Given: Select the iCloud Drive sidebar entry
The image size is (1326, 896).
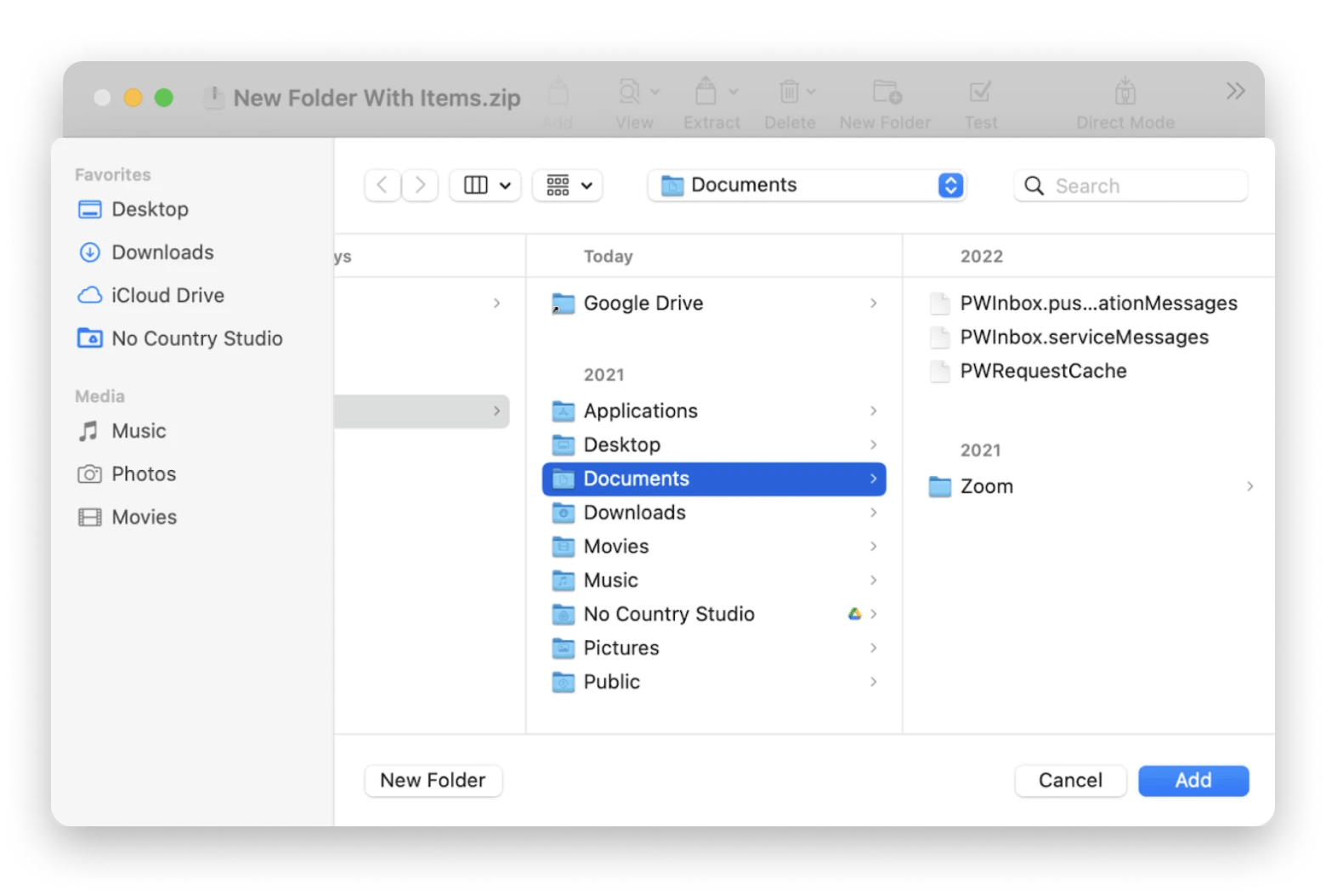Looking at the screenshot, I should tap(167, 295).
